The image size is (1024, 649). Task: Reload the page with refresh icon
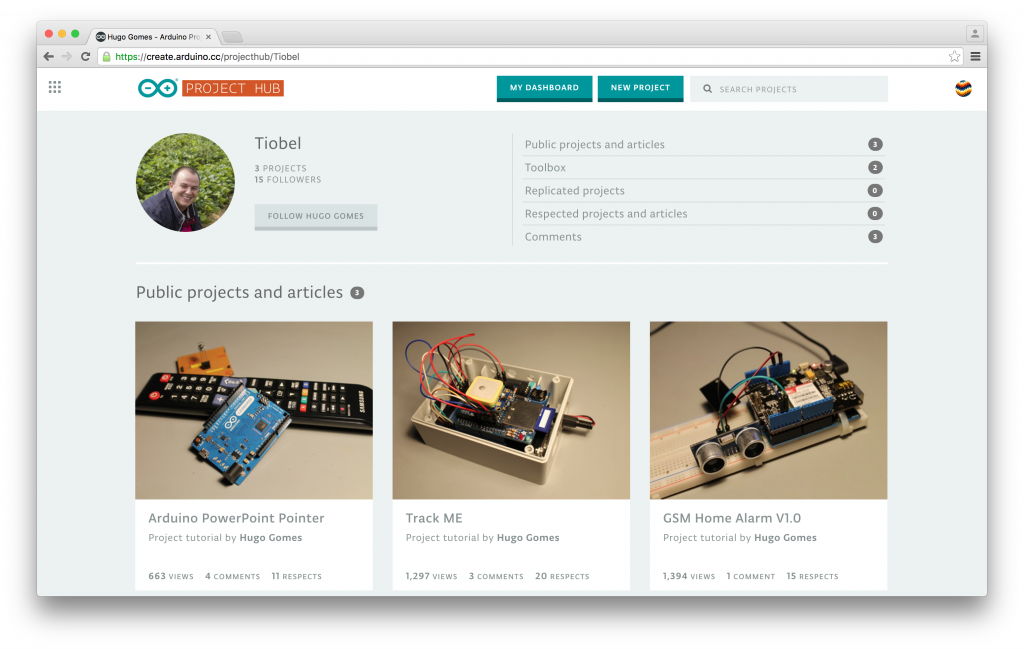(x=85, y=57)
